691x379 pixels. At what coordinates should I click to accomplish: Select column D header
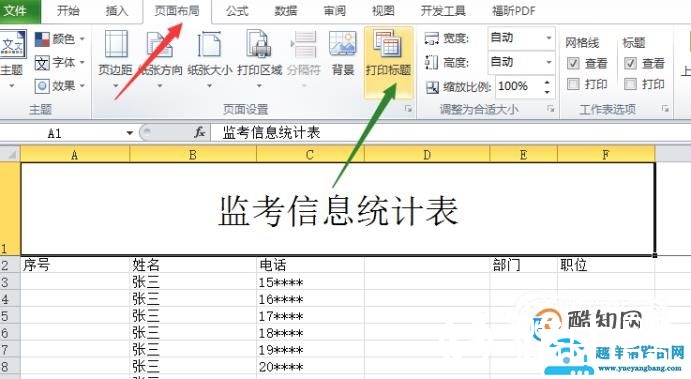point(427,155)
